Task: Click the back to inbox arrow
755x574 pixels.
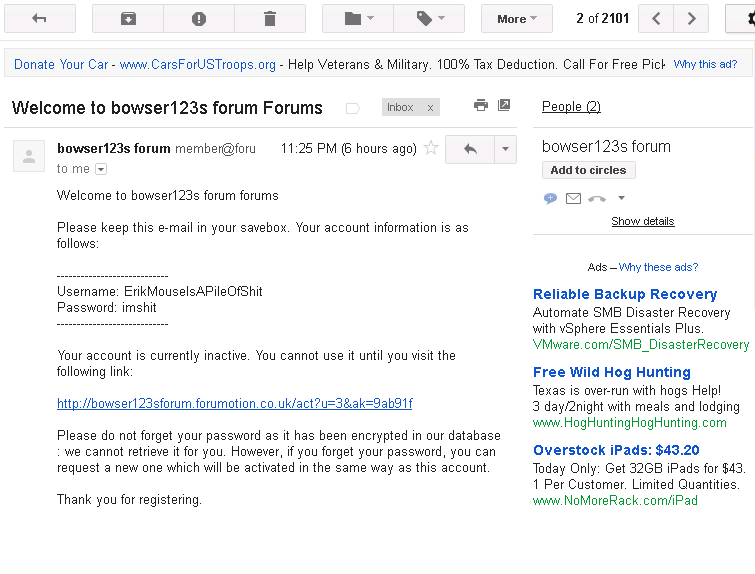Action: pos(39,19)
